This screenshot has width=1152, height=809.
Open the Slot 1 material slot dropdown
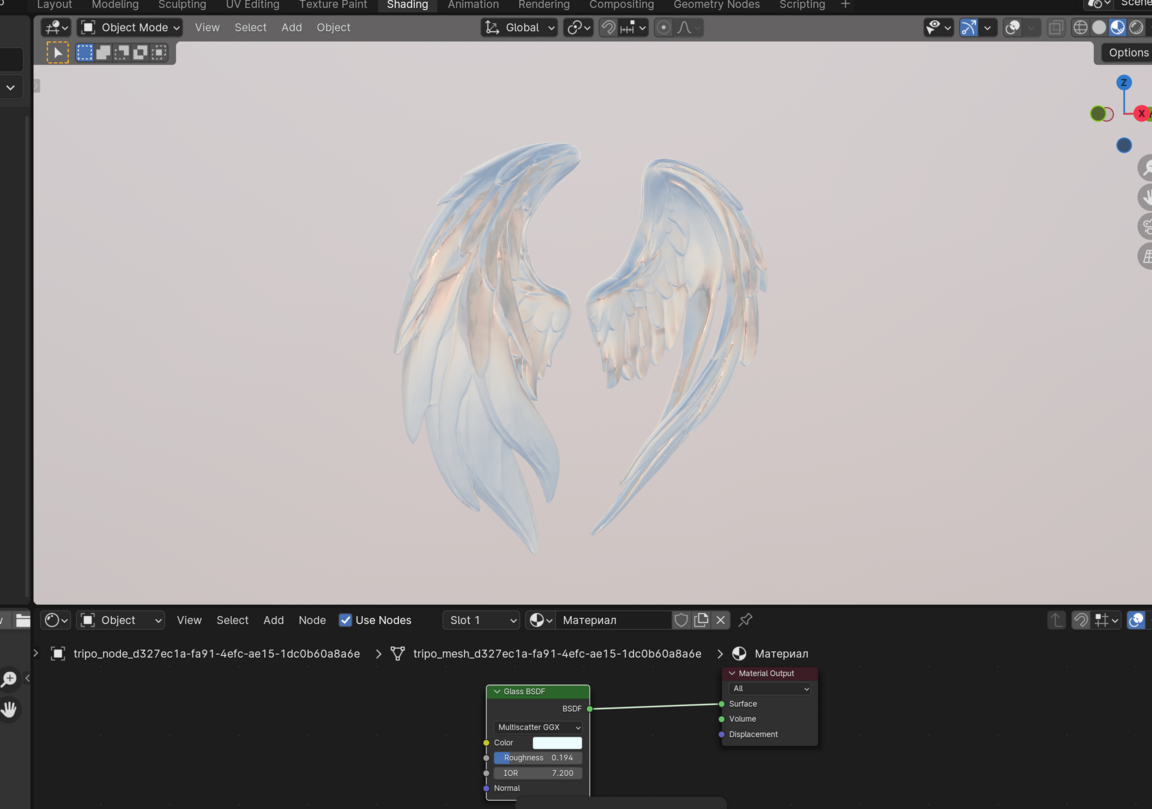(482, 620)
